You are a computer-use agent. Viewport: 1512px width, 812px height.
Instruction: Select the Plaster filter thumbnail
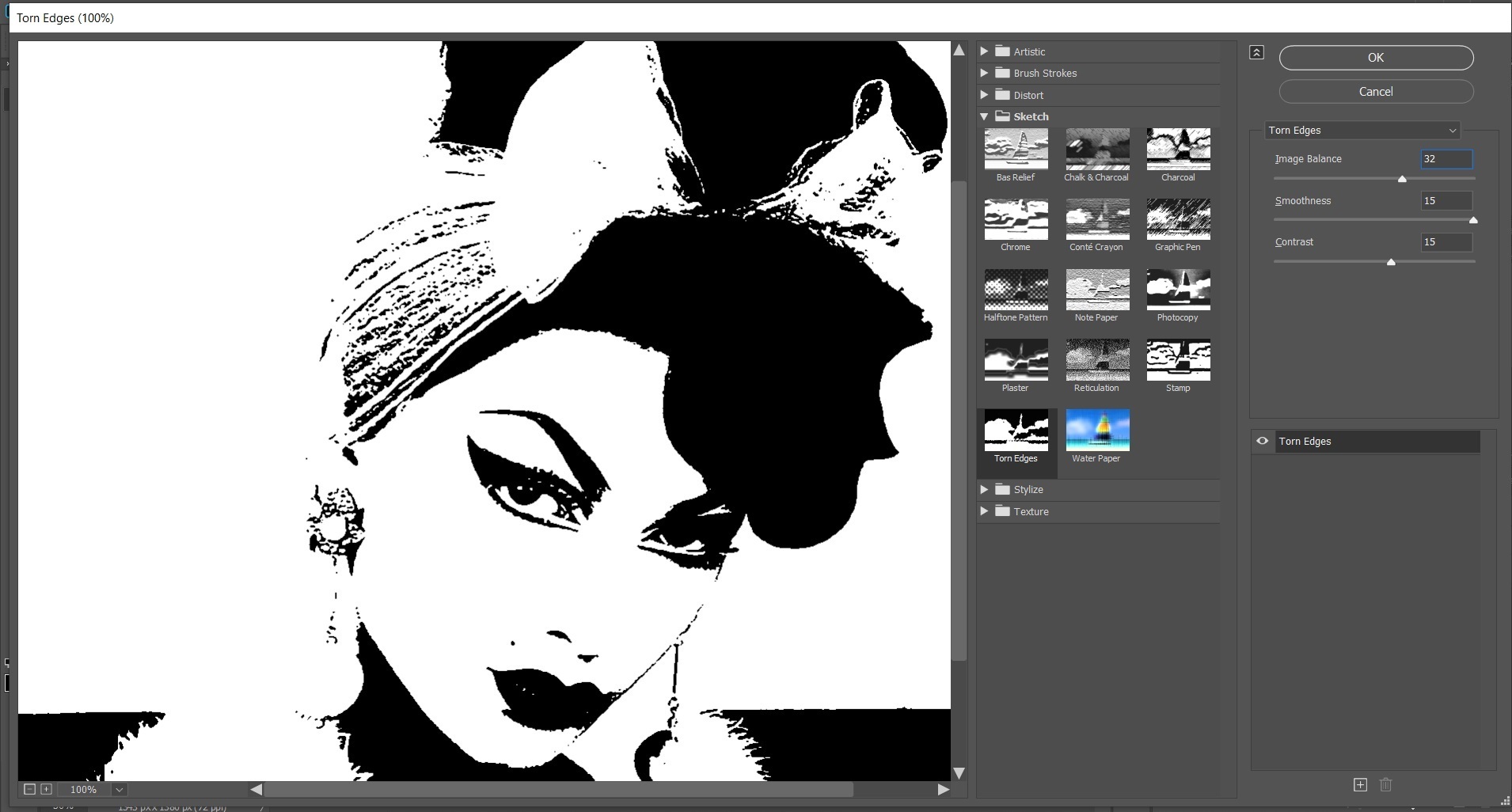click(x=1016, y=360)
